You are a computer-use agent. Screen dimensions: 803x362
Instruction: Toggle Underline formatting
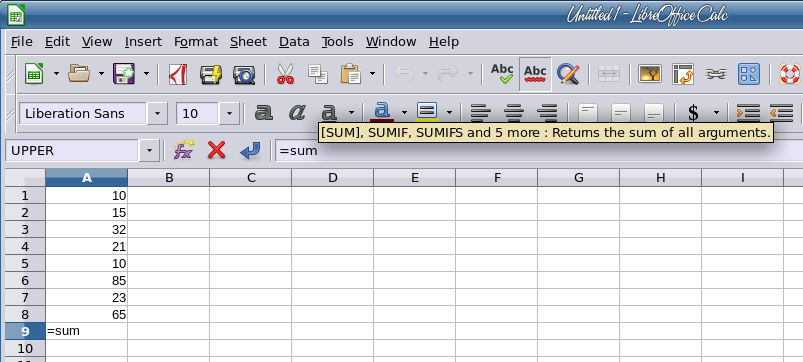tap(329, 113)
